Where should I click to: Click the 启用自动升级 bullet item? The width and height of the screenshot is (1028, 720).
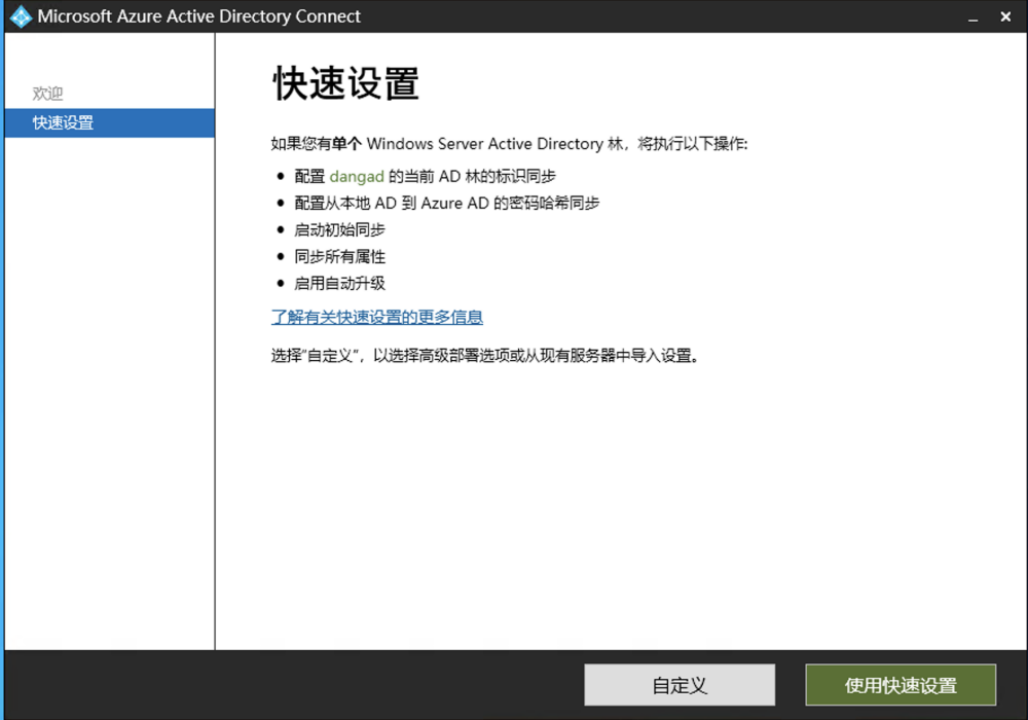[x=340, y=284]
